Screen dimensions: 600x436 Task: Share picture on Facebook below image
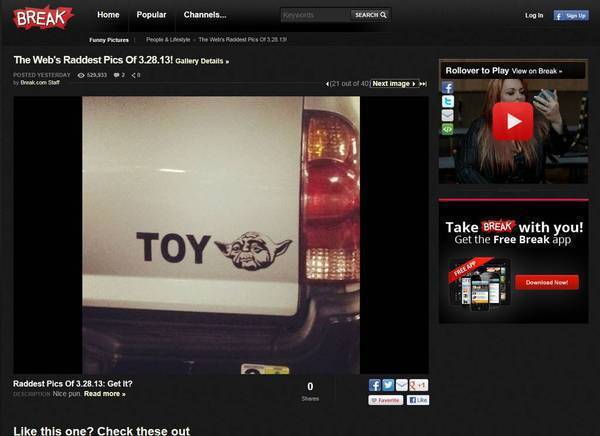tap(375, 385)
